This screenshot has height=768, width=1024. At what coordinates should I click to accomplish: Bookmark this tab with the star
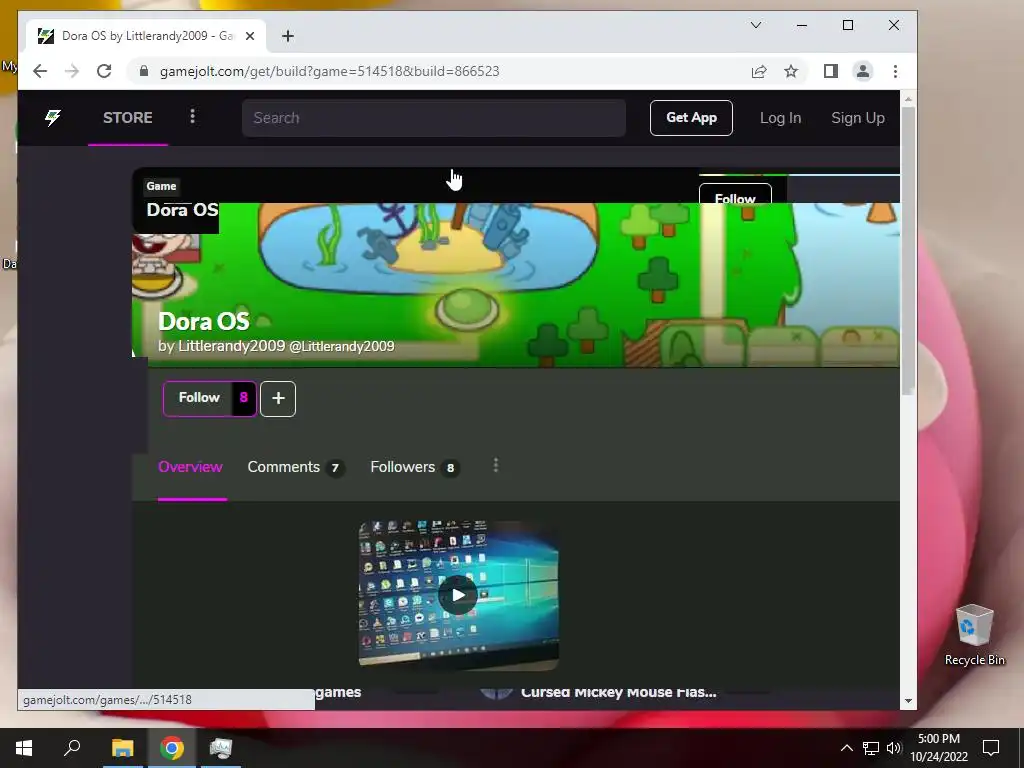tap(791, 71)
